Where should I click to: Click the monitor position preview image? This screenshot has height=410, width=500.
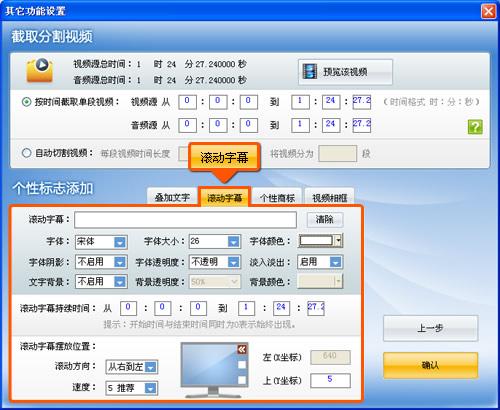tap(214, 369)
